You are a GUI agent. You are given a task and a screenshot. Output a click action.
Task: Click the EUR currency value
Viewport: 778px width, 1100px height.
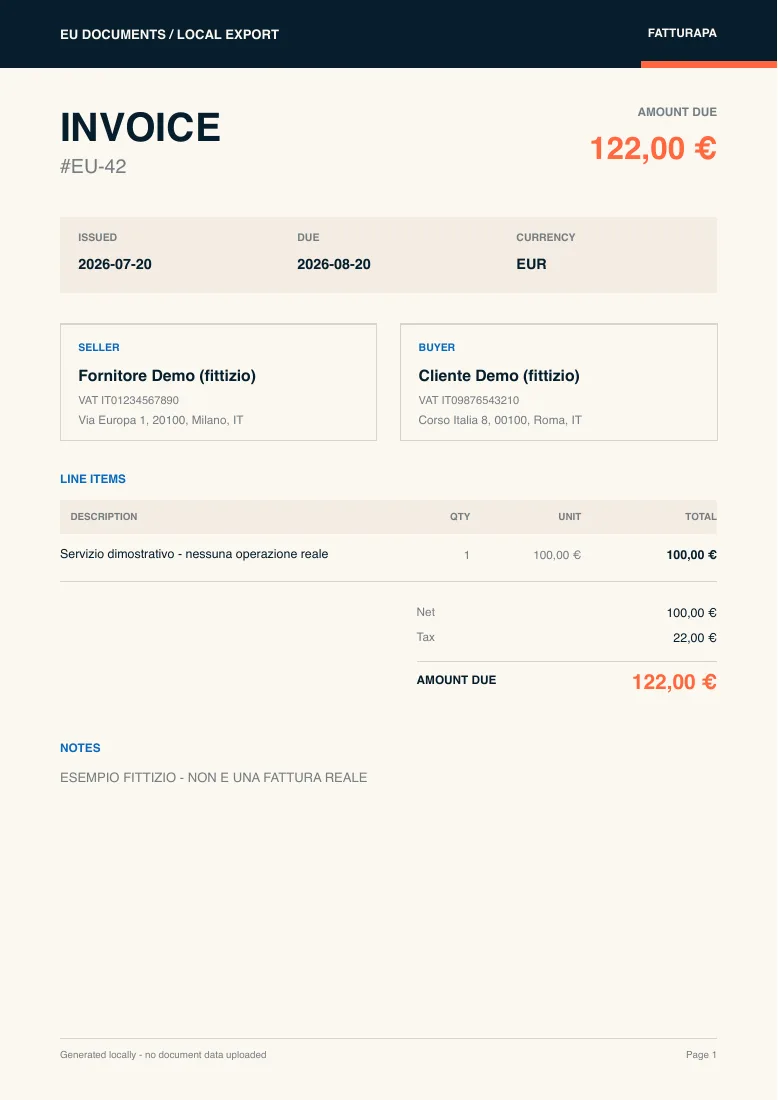tap(531, 264)
